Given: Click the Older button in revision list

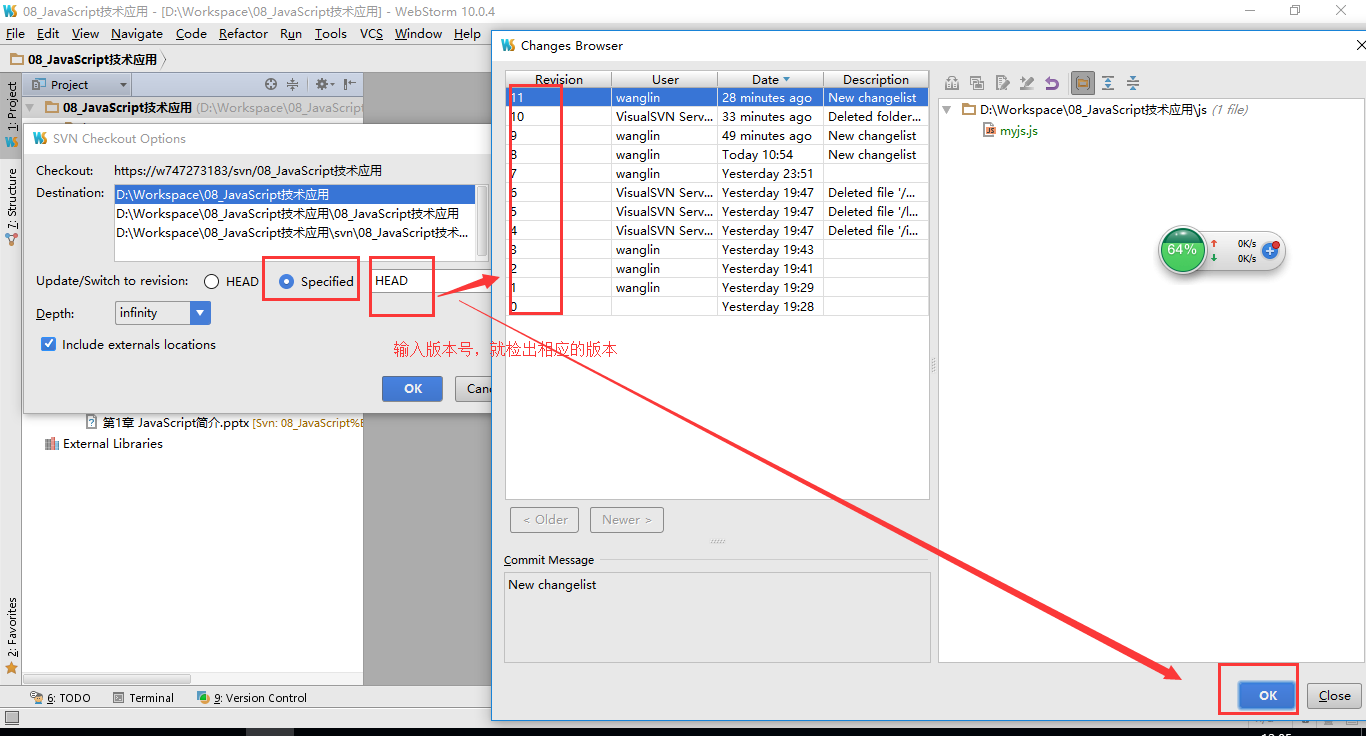Looking at the screenshot, I should coord(544,519).
